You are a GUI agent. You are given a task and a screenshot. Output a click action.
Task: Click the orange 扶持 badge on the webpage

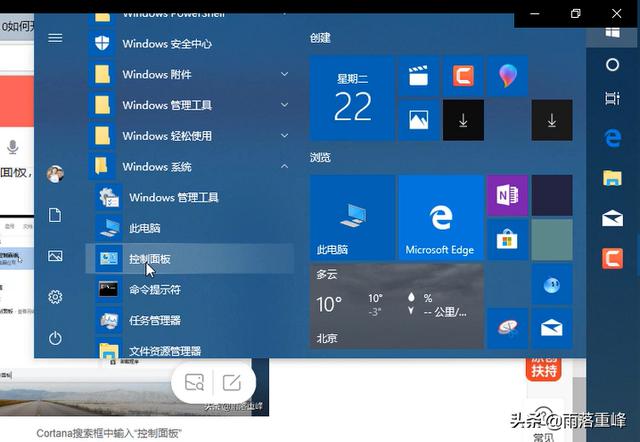coord(544,369)
